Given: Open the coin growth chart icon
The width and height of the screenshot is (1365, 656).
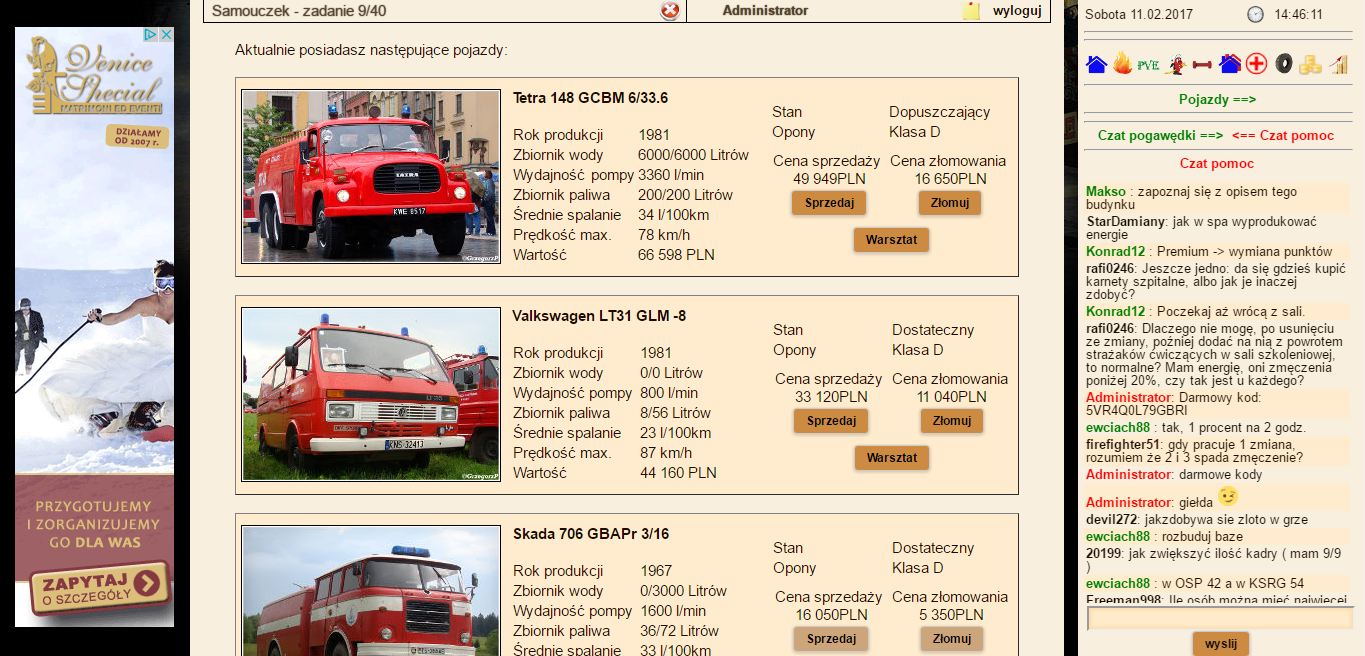Looking at the screenshot, I should [x=1338, y=65].
